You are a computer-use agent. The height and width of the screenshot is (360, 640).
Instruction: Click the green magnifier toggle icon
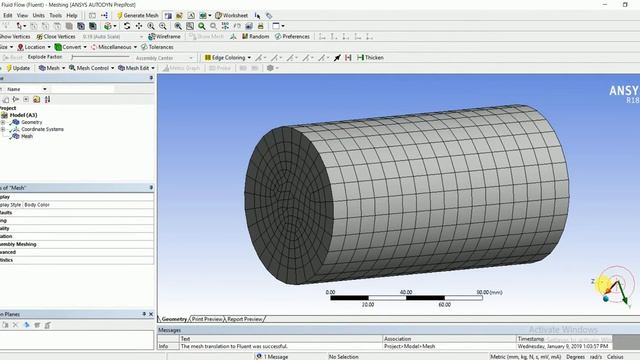point(202,26)
